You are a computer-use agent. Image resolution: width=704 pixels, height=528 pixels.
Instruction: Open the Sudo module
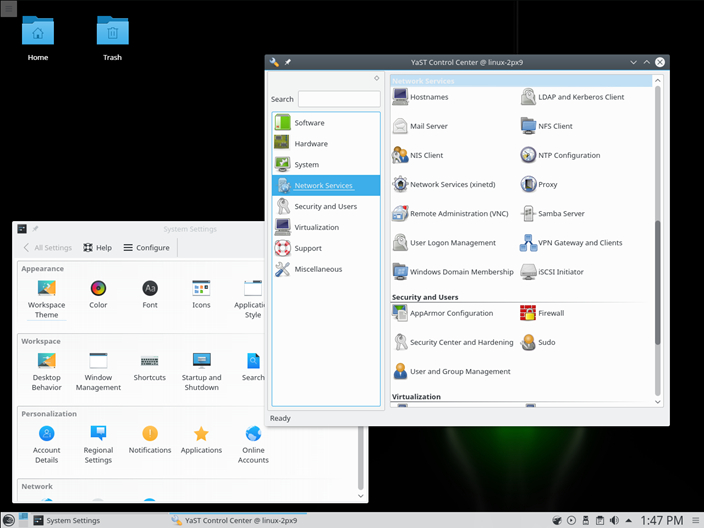538,343
